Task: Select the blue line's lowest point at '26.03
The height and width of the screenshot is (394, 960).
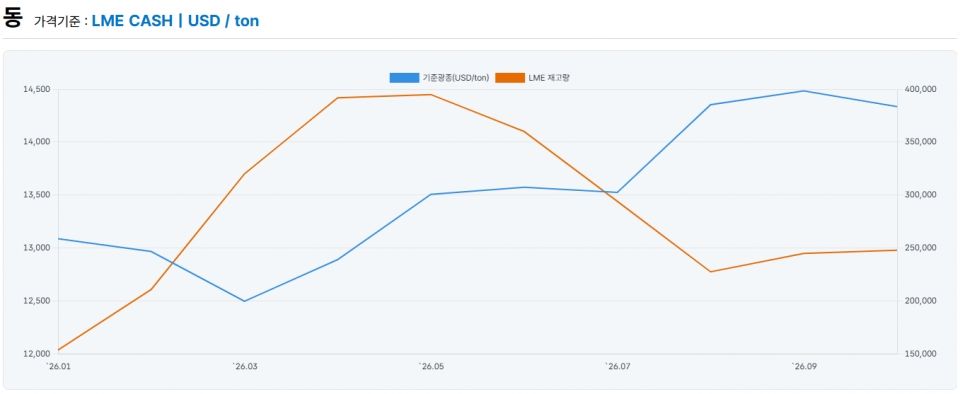Action: point(244,301)
